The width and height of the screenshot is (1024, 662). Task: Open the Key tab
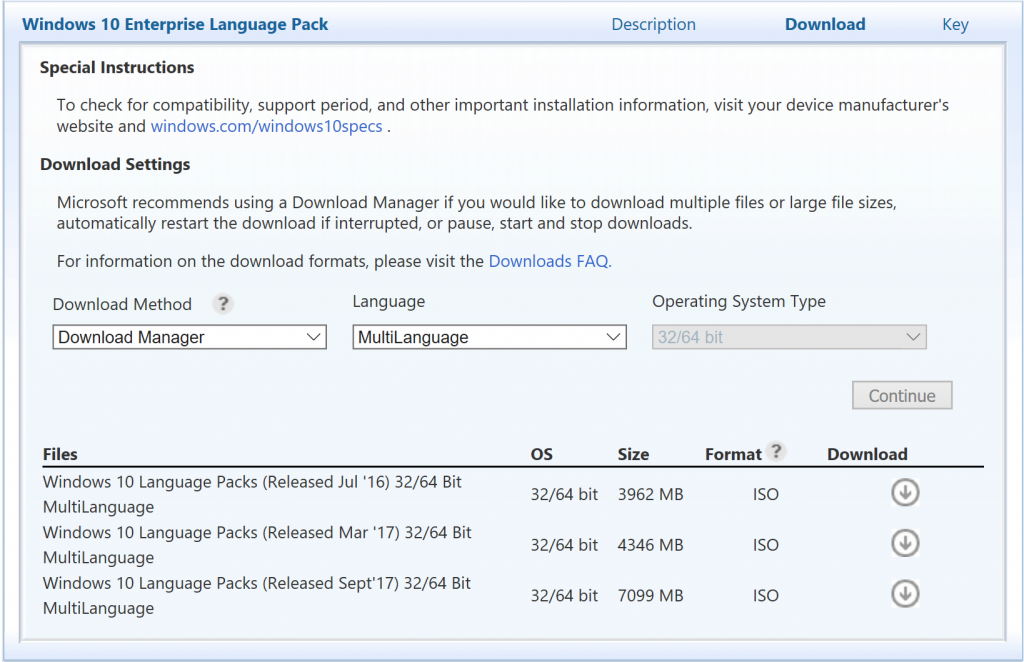point(955,25)
